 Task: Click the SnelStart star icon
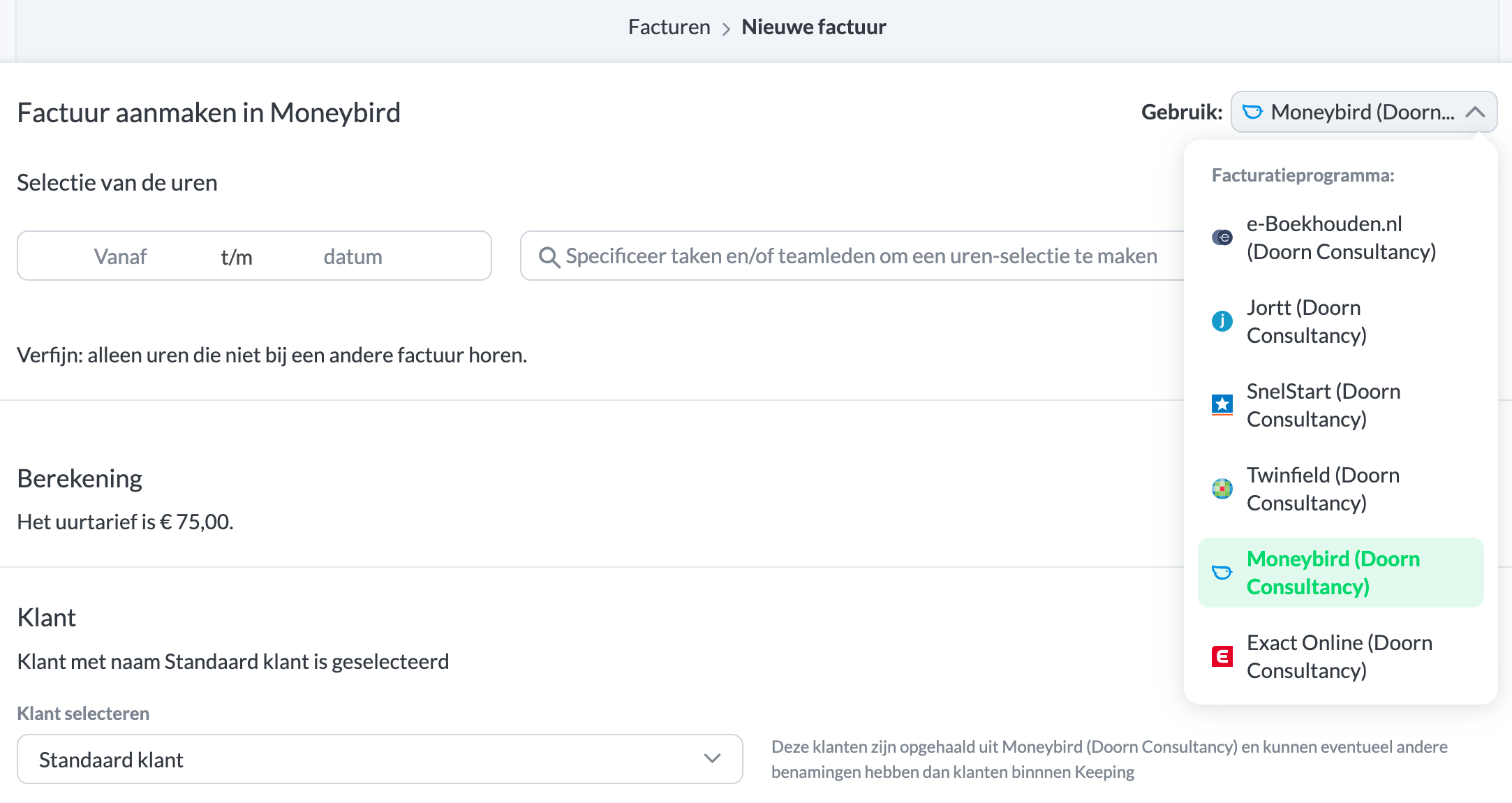click(x=1222, y=405)
